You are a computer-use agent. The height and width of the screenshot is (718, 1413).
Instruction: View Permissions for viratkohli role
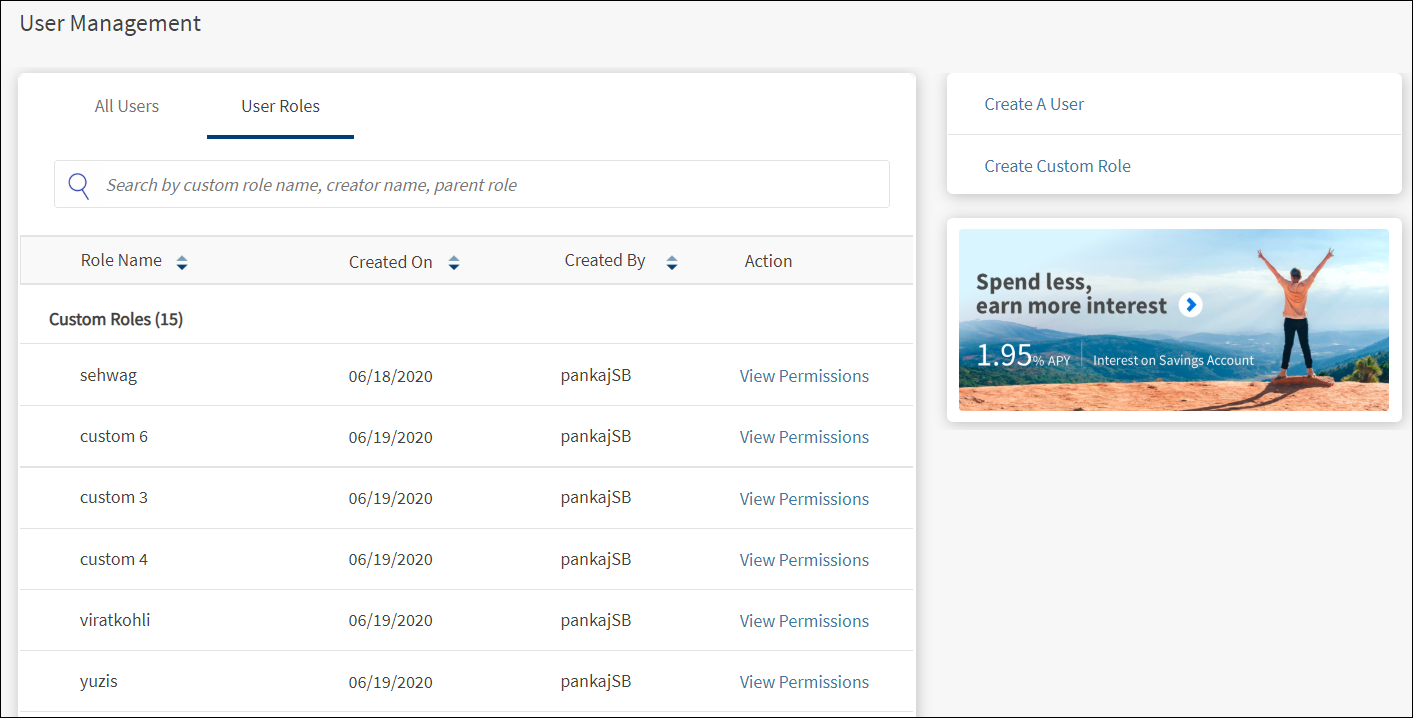[804, 621]
